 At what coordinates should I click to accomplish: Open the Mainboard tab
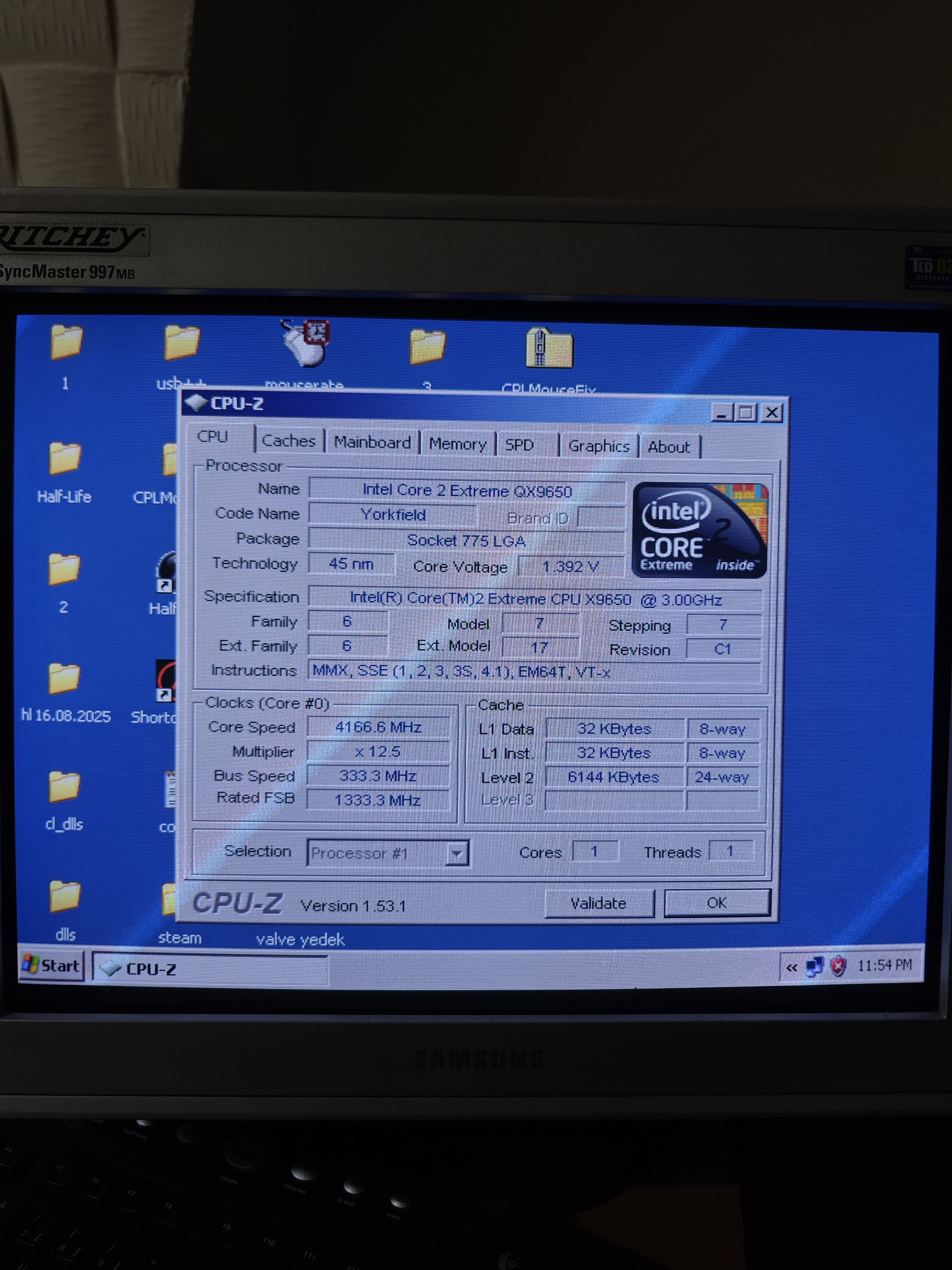coord(373,443)
